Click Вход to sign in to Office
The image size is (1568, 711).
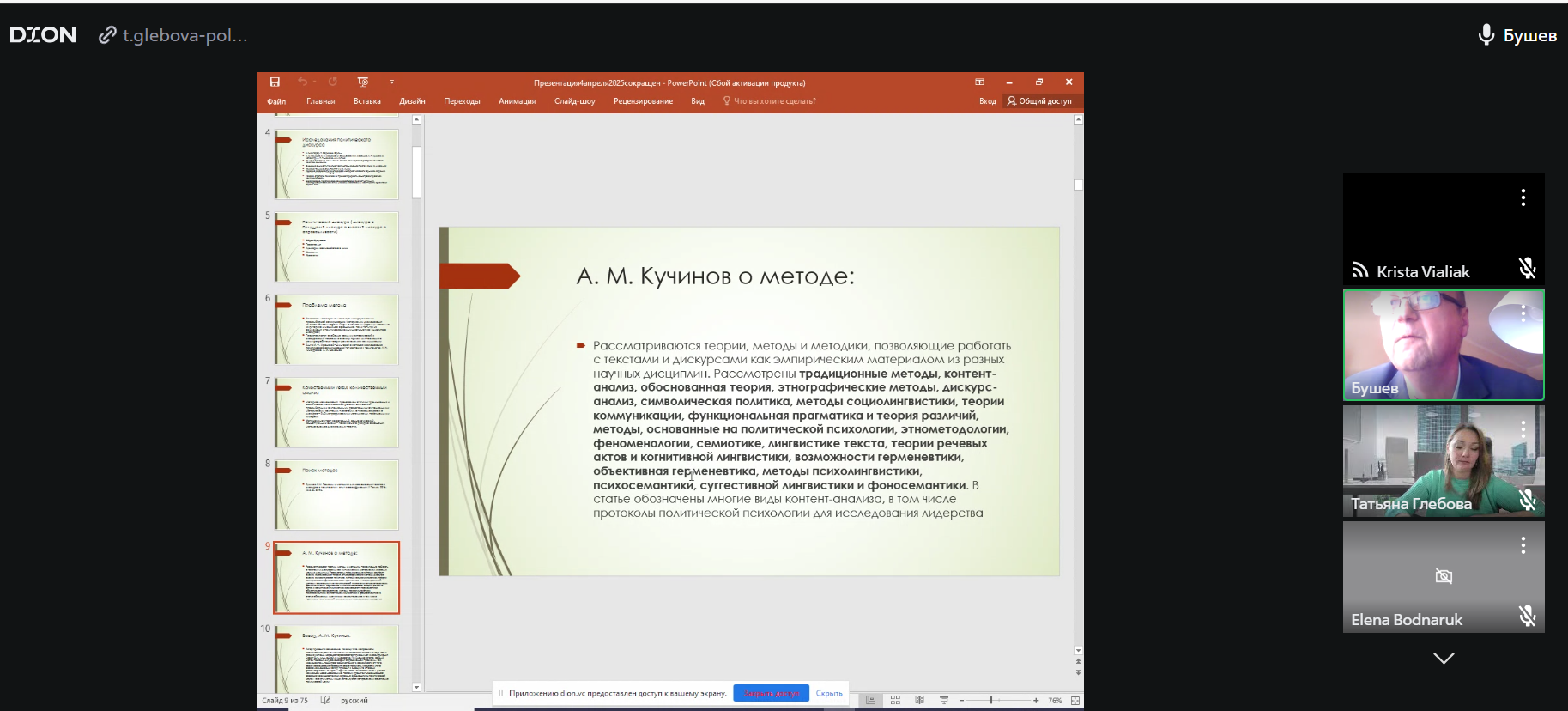click(x=988, y=101)
